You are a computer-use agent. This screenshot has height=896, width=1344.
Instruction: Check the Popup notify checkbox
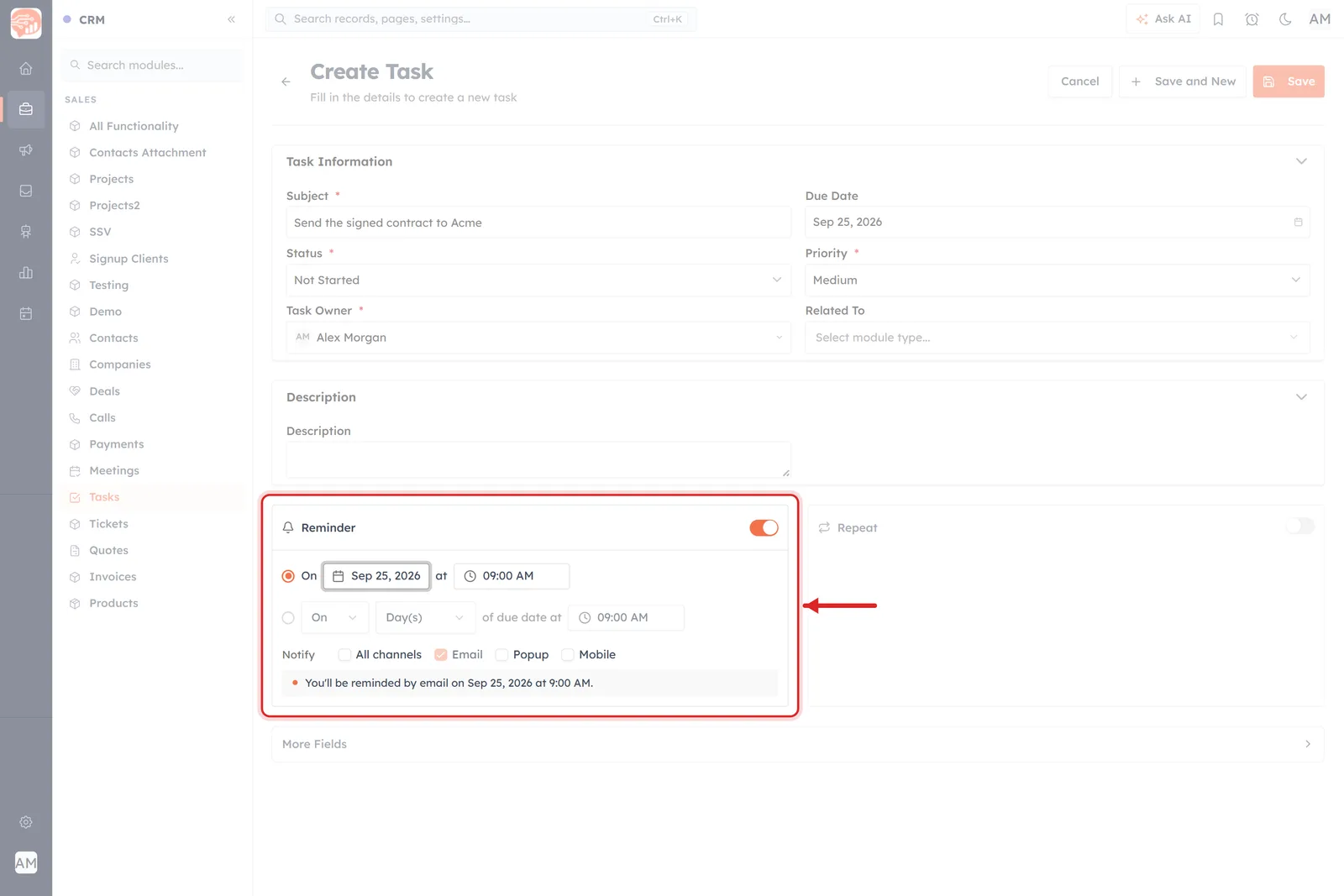[x=501, y=655]
